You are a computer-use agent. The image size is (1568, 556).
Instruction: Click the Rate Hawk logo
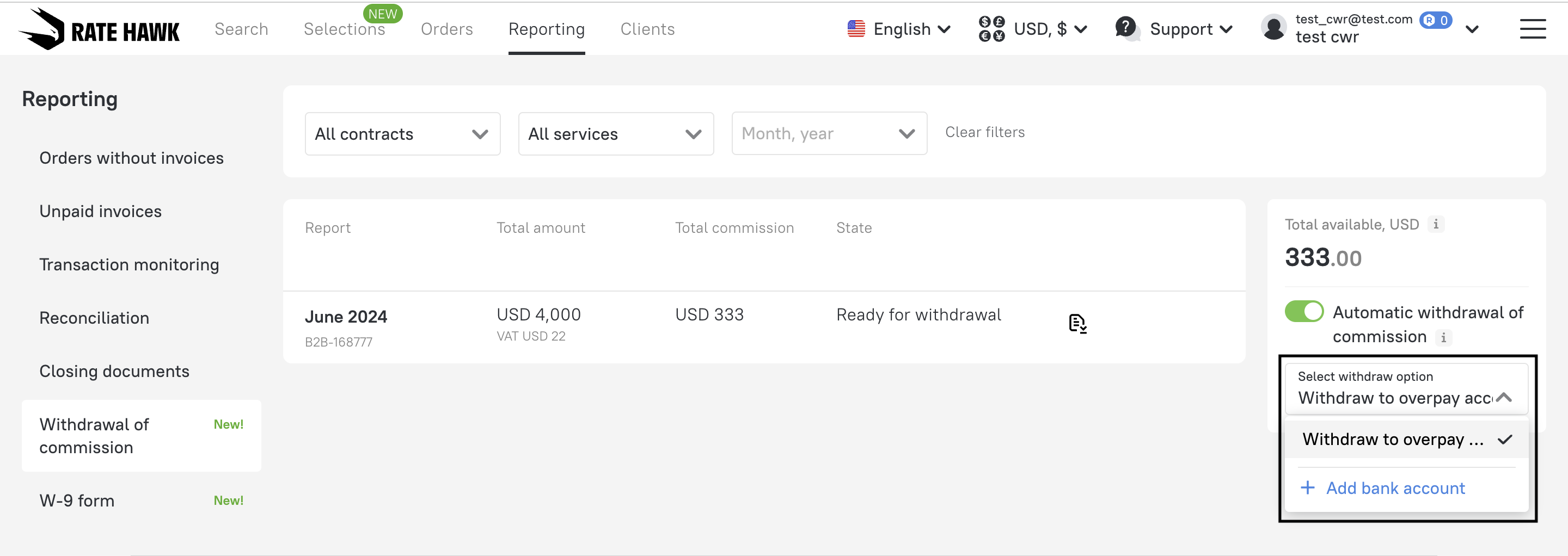[99, 29]
